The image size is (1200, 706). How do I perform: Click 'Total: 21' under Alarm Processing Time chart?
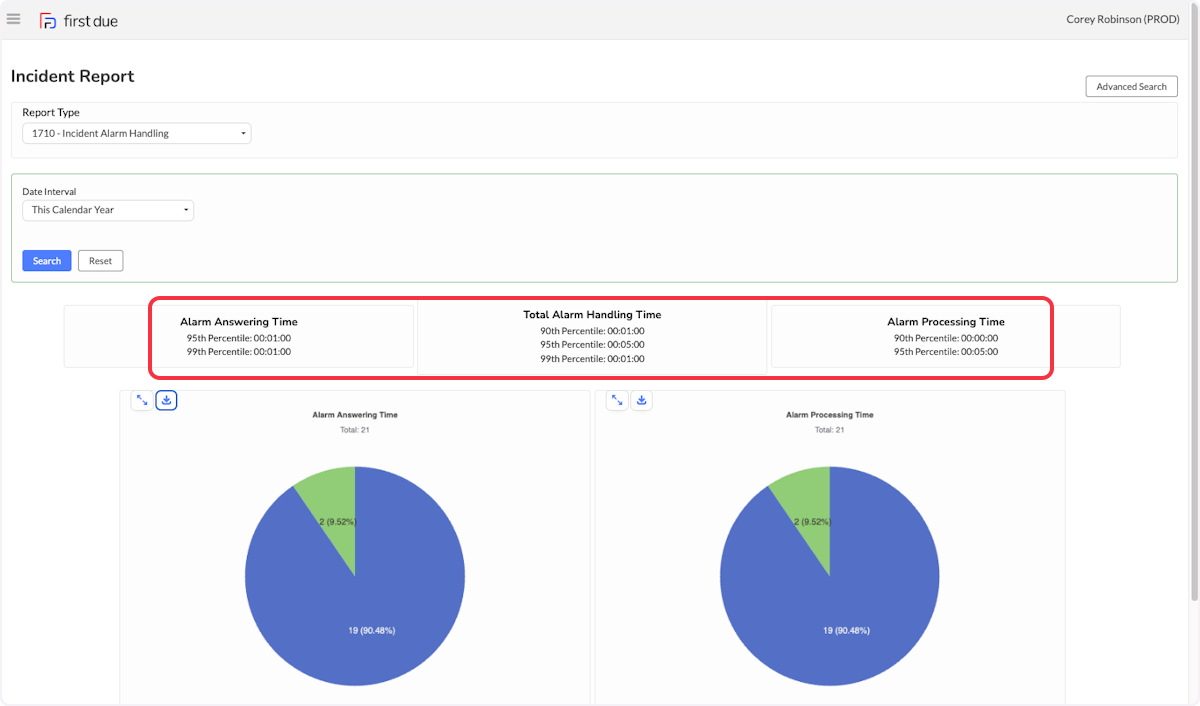[x=830, y=430]
